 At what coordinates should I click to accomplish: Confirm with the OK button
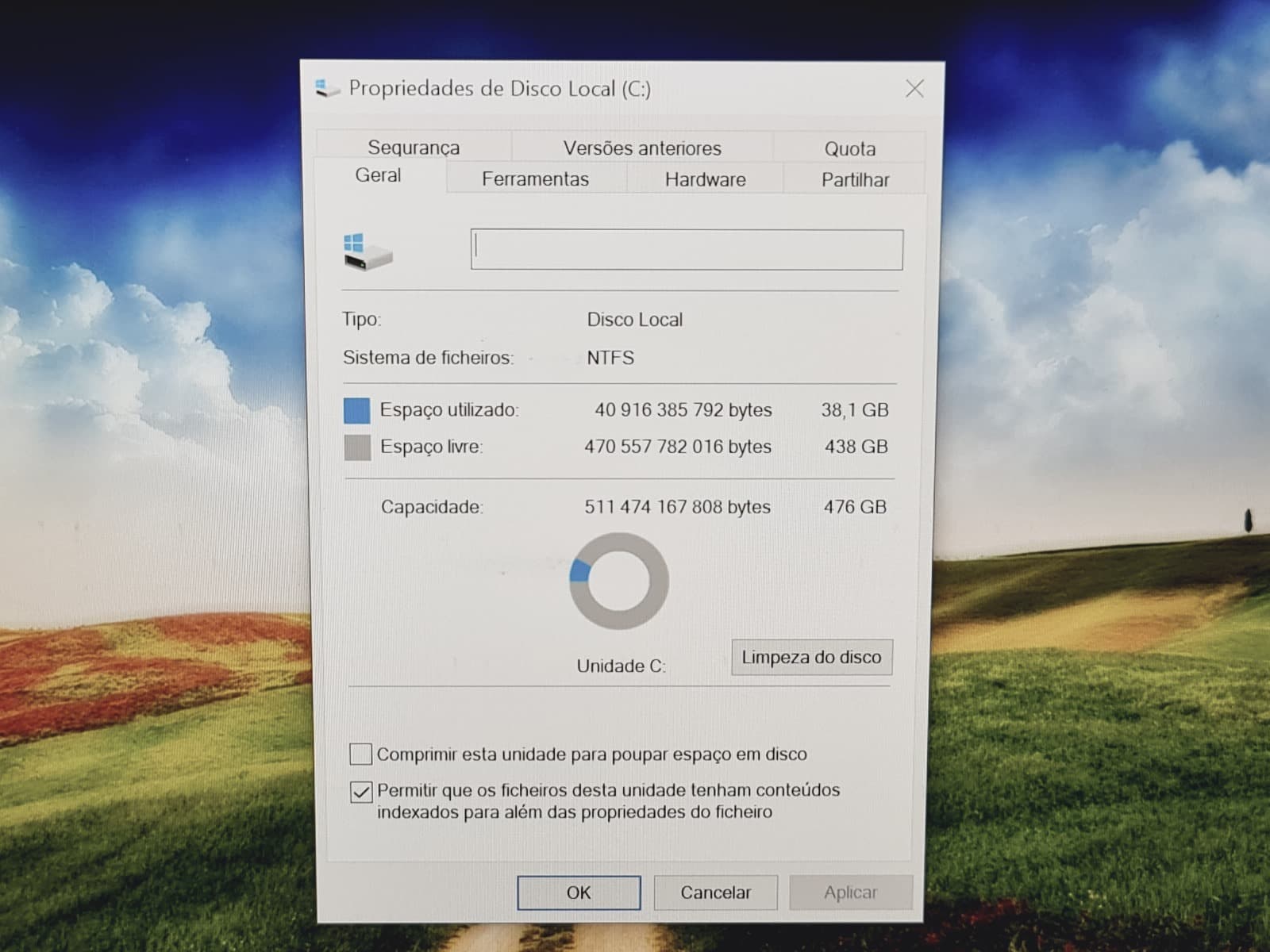[x=579, y=892]
